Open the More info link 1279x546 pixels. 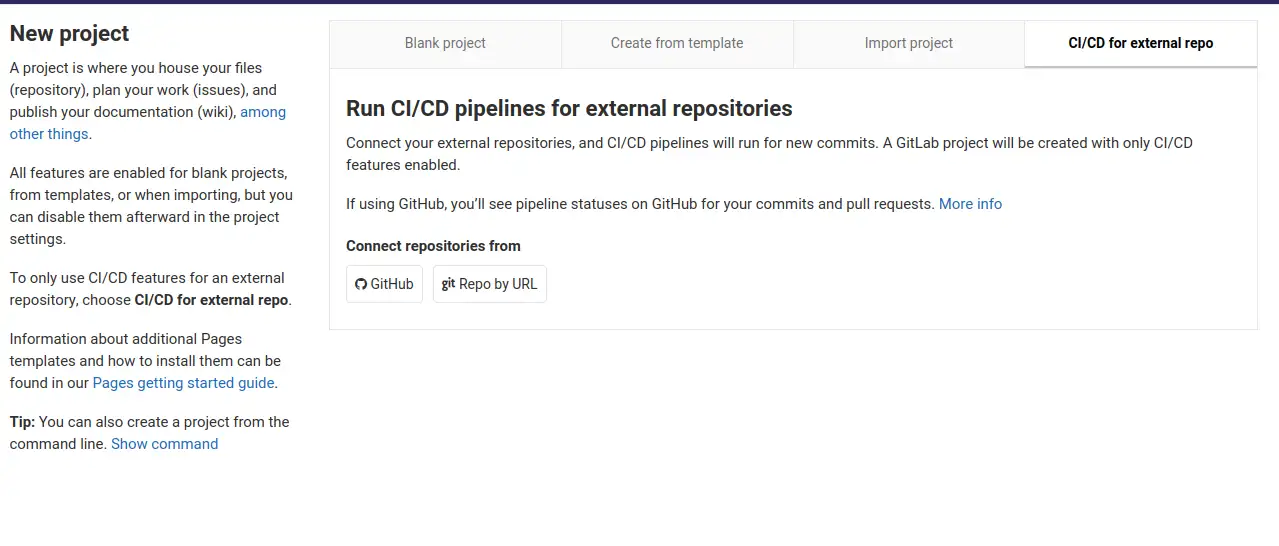point(970,204)
